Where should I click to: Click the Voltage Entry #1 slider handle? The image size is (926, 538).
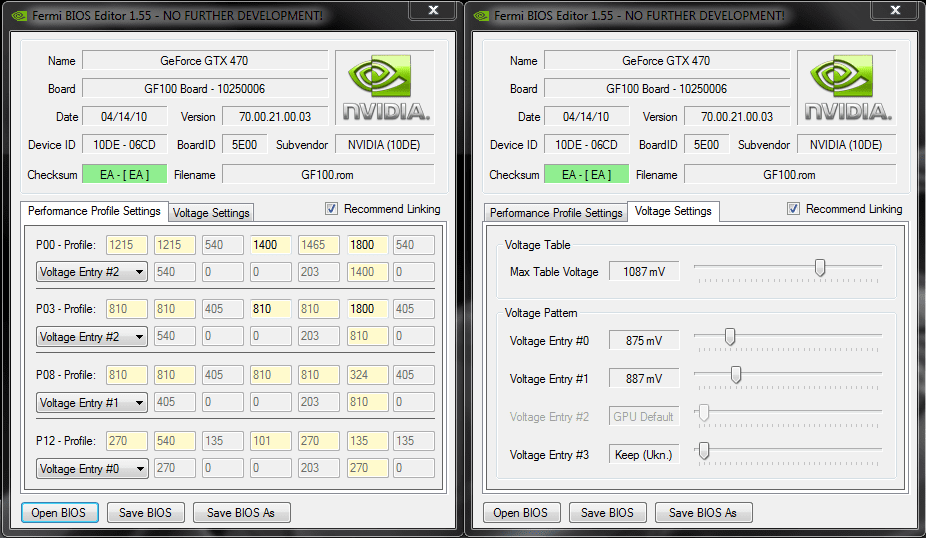point(736,374)
